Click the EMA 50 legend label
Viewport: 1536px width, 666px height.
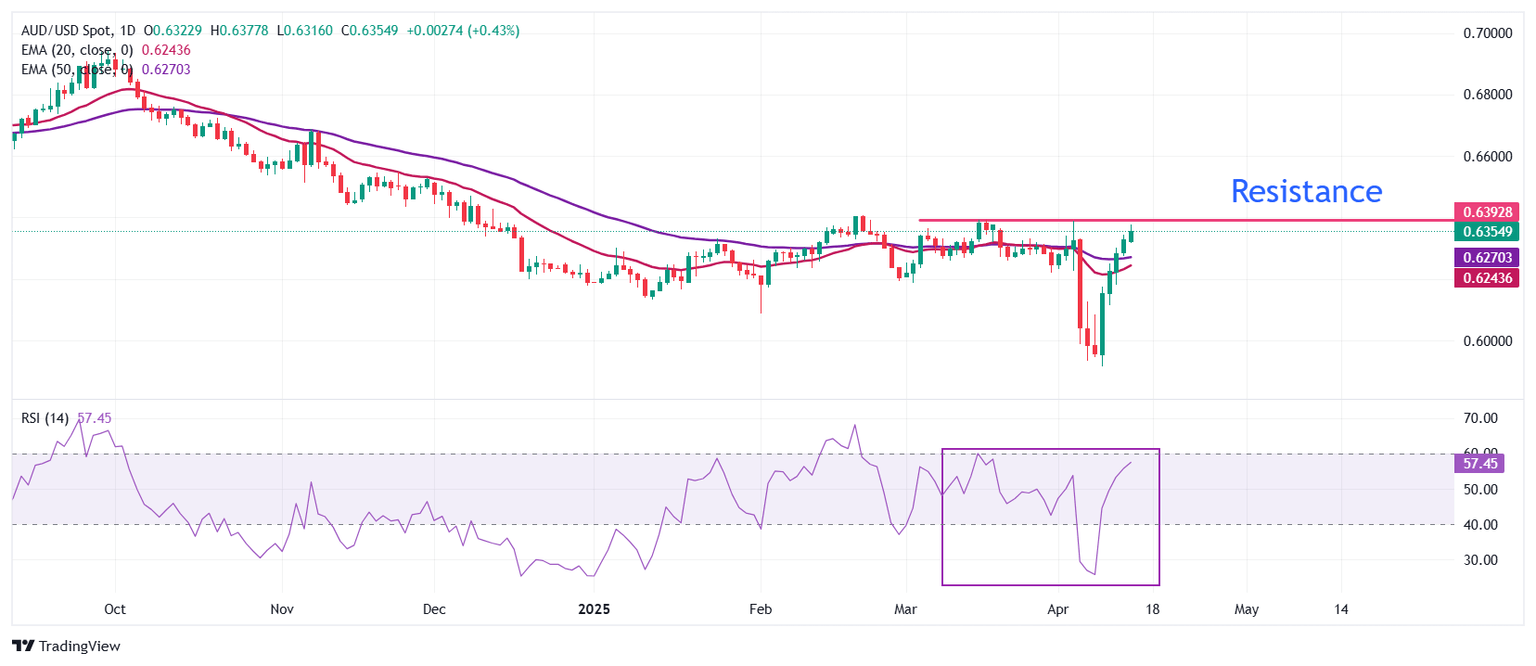coord(77,69)
